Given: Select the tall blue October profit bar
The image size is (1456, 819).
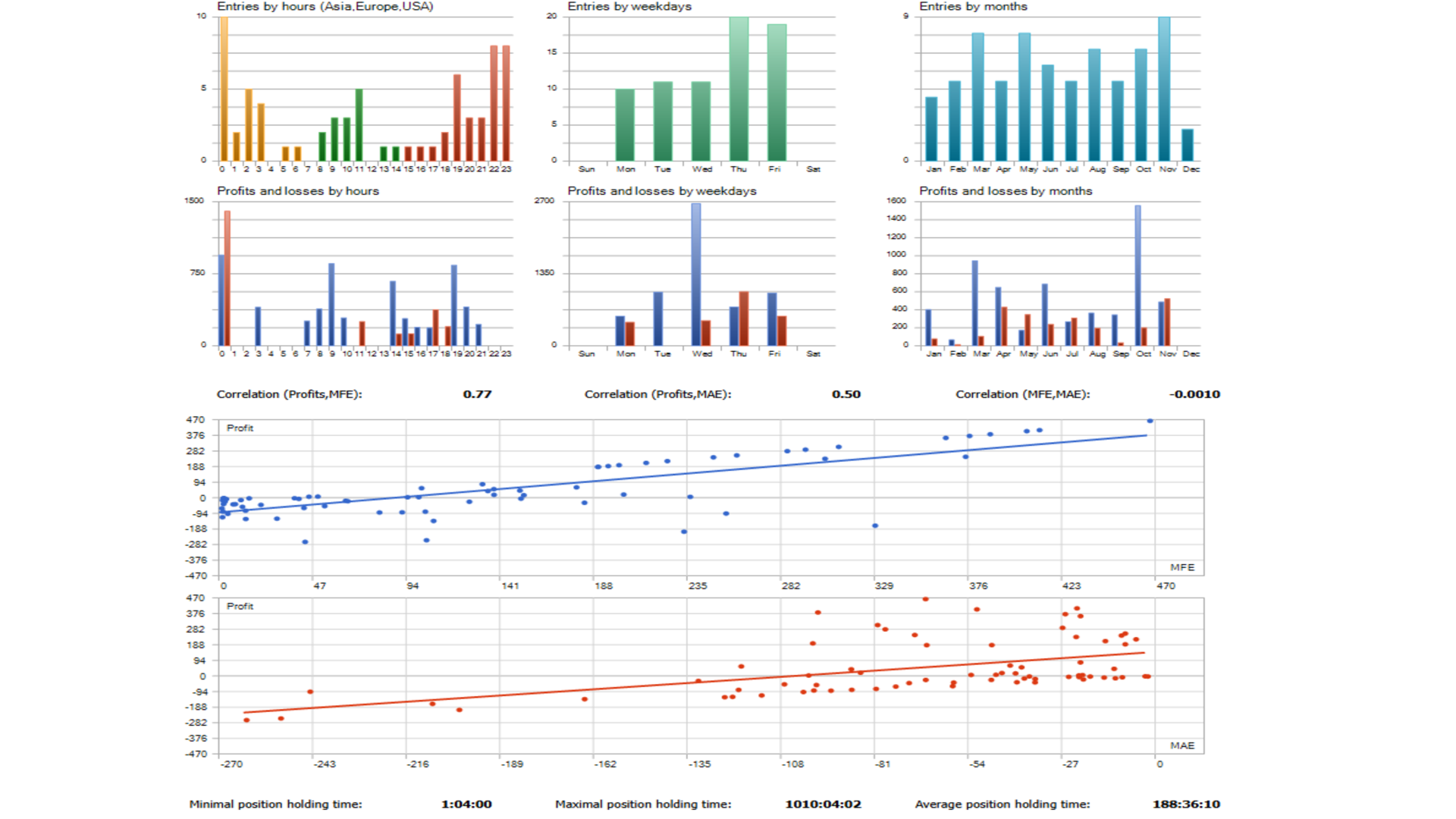Looking at the screenshot, I should coord(1137,275).
